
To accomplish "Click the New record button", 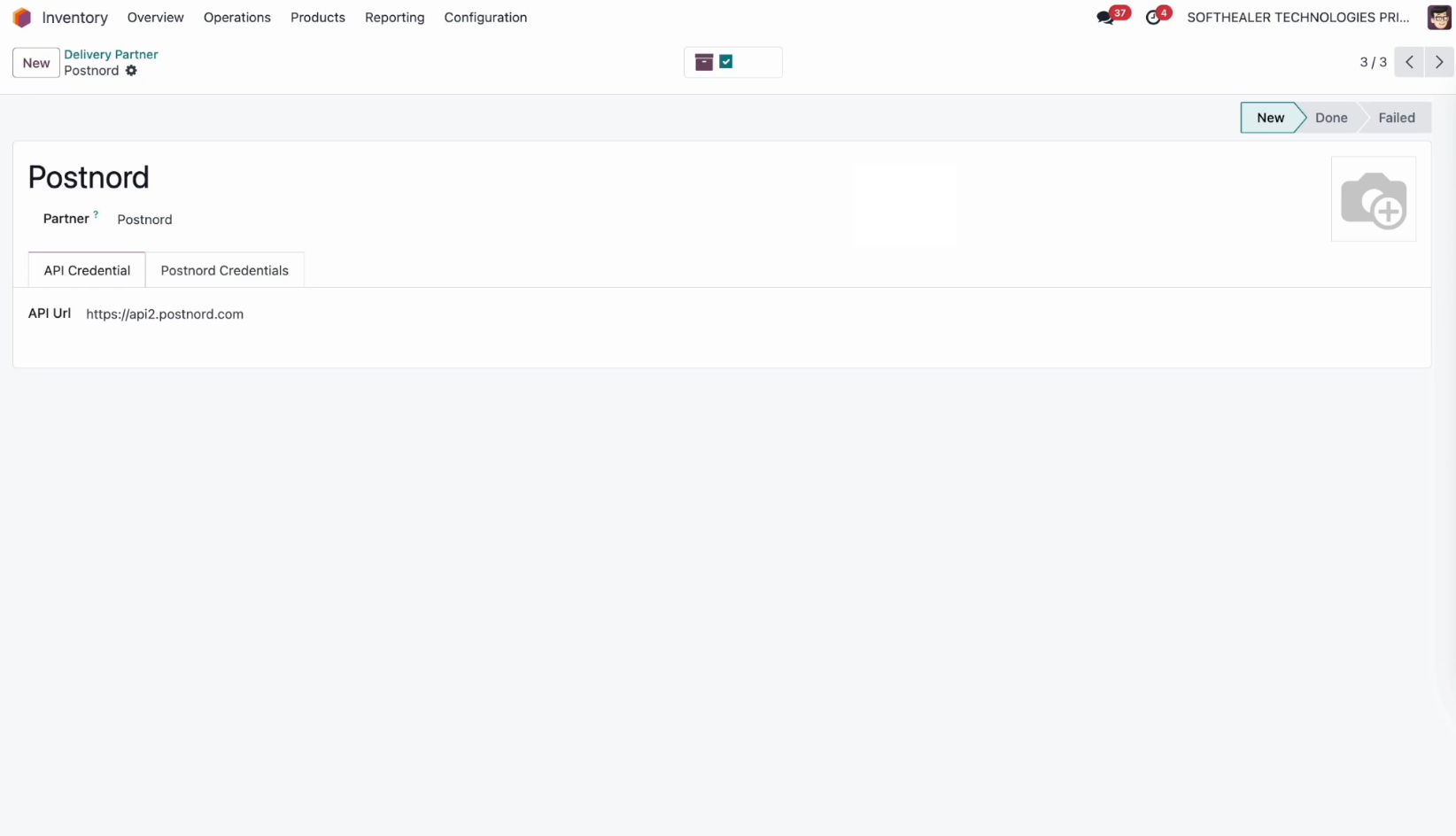I will click(x=36, y=63).
